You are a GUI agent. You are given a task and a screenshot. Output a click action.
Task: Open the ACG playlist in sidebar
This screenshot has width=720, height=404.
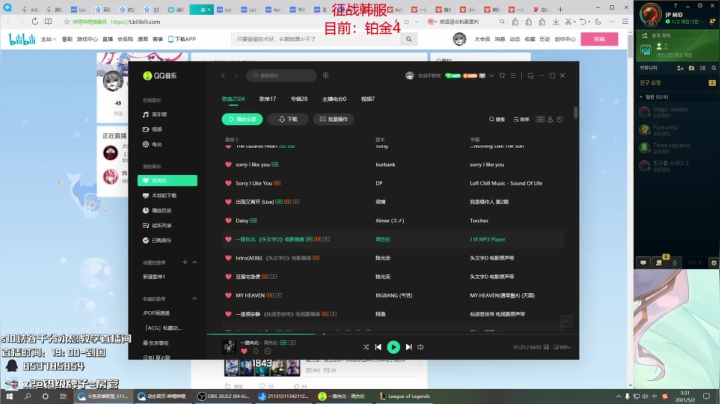(163, 328)
